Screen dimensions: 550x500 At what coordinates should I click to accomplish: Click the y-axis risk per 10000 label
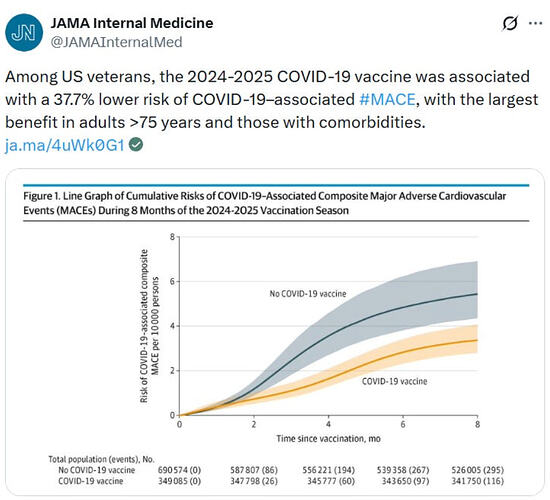coord(149,326)
